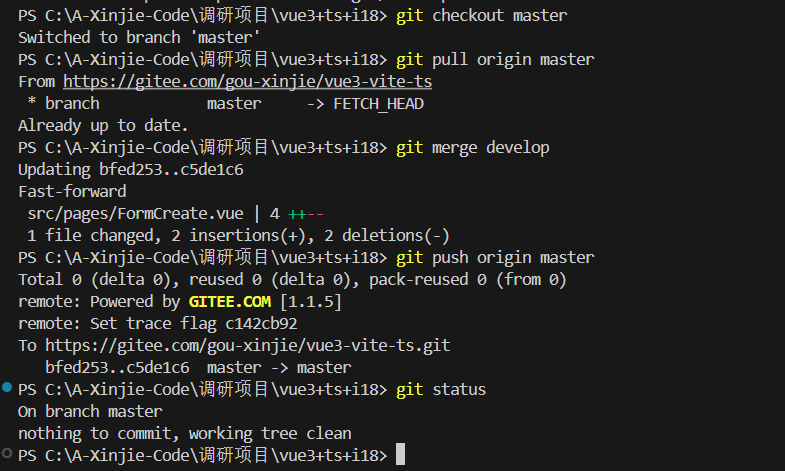Click the blue command decoration dot beside git status

point(7,387)
